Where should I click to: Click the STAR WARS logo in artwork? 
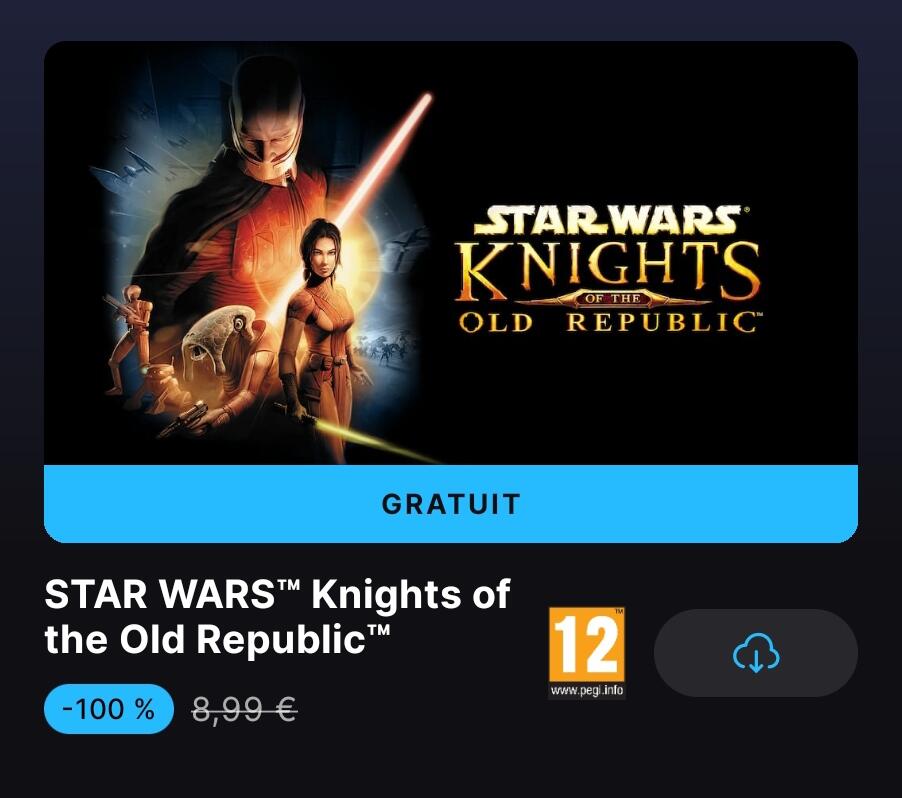click(x=608, y=220)
